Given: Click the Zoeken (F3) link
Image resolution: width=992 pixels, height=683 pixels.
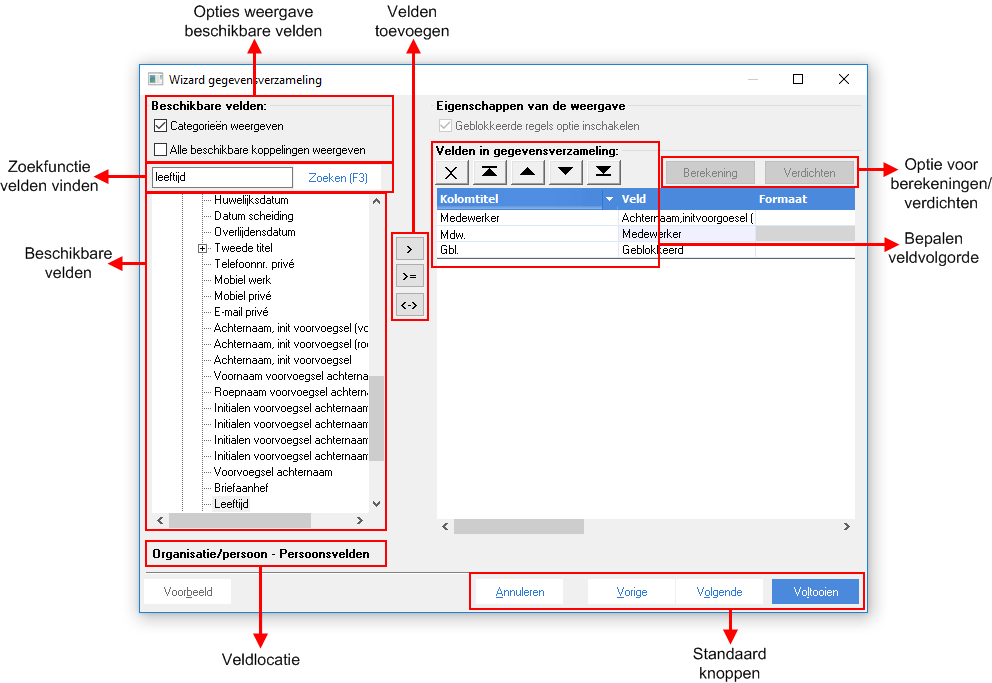Looking at the screenshot, I should (338, 178).
